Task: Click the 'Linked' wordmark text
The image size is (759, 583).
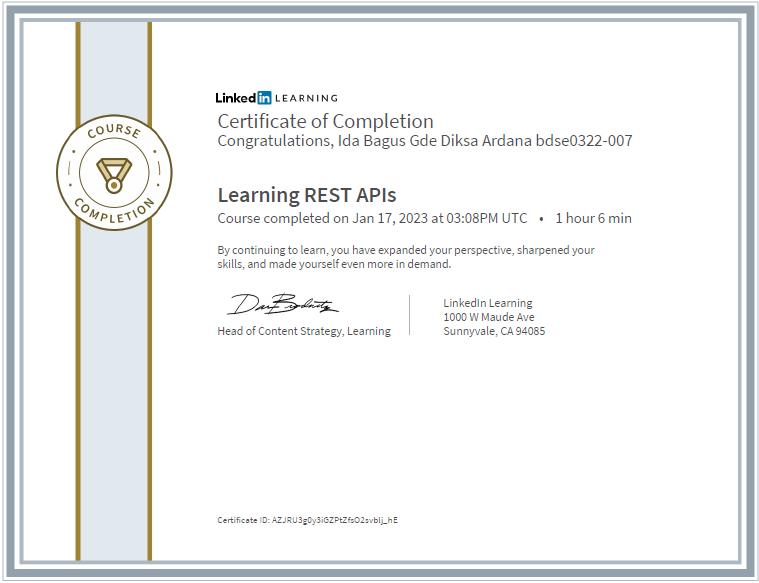Action: click(x=236, y=98)
